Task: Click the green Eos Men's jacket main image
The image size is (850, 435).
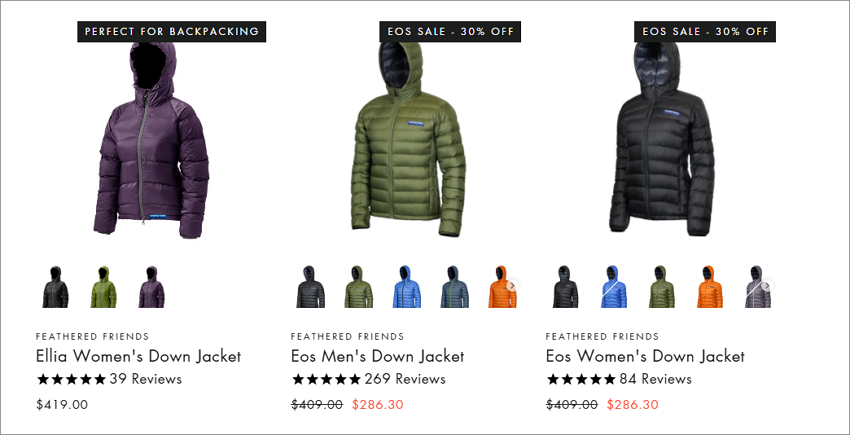Action: point(408,139)
